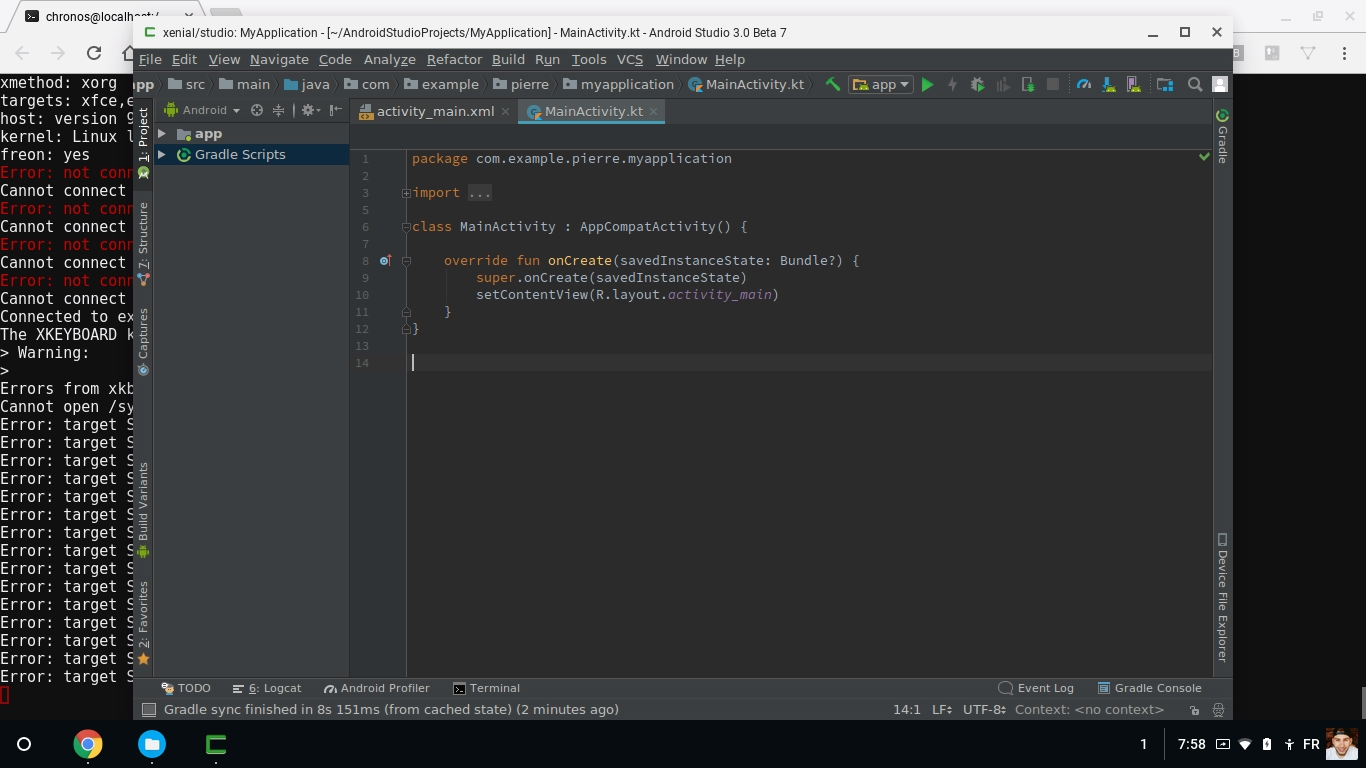Click Search Everywhere magnifier icon
Image resolution: width=1366 pixels, height=768 pixels.
[1194, 84]
